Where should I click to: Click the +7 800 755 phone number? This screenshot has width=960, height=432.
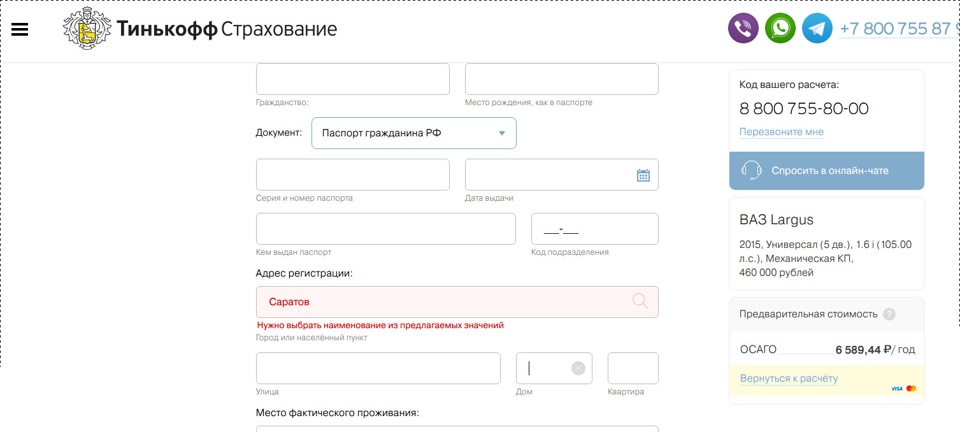tap(899, 29)
